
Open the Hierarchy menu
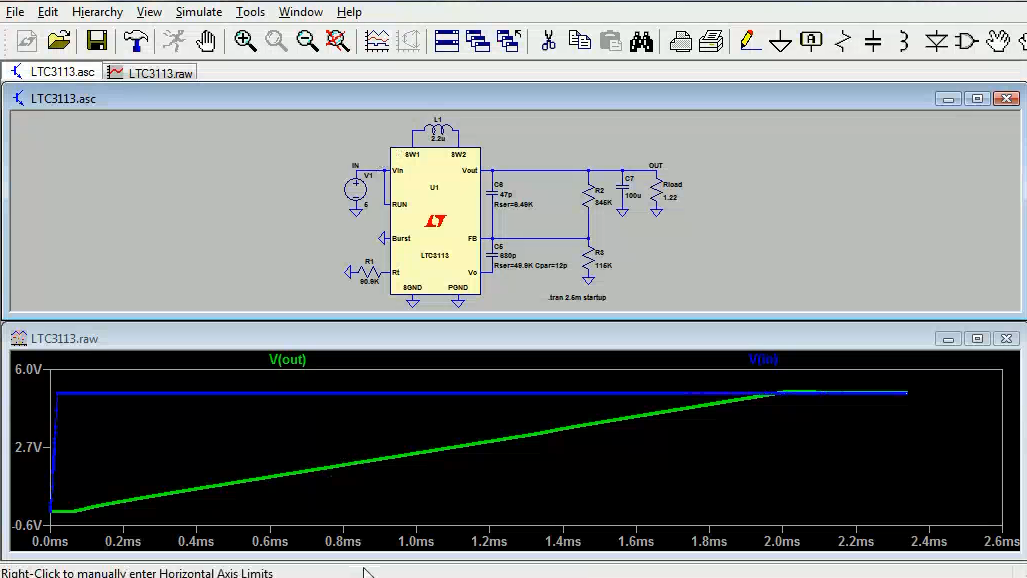click(x=97, y=12)
